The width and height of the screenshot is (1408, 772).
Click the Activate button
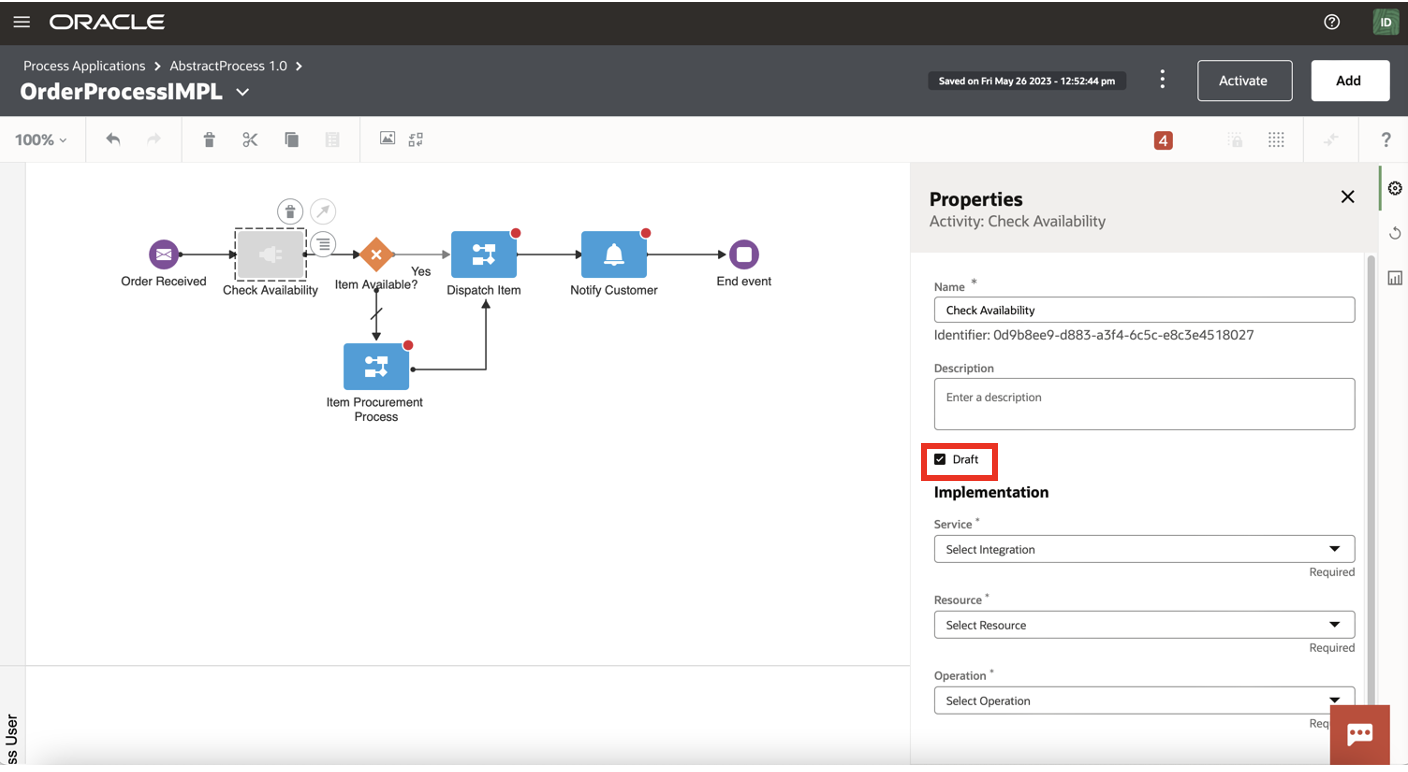1244,81
